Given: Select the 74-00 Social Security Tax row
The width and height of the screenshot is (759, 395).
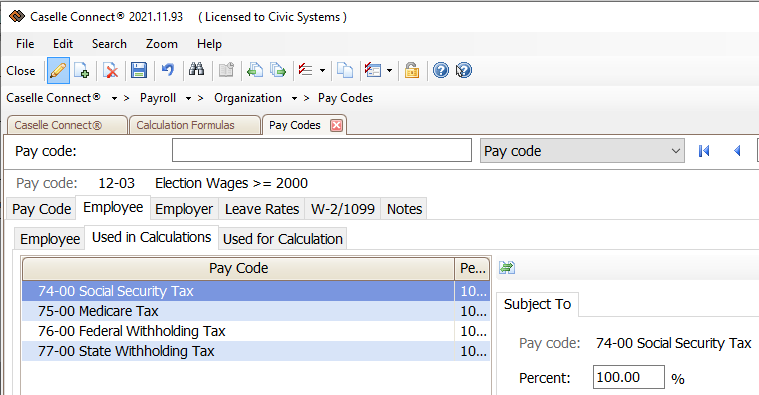Looking at the screenshot, I should coord(256,291).
